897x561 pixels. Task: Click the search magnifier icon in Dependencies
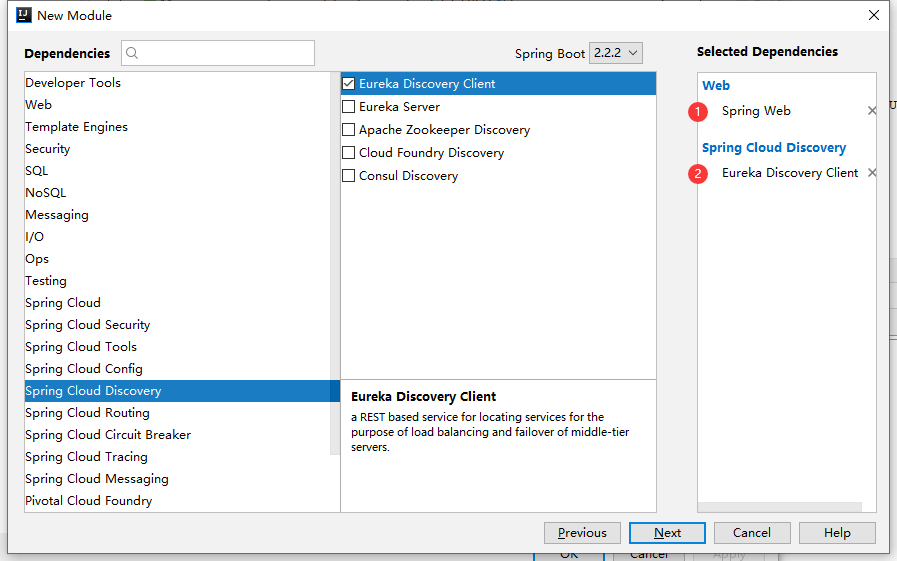point(132,53)
